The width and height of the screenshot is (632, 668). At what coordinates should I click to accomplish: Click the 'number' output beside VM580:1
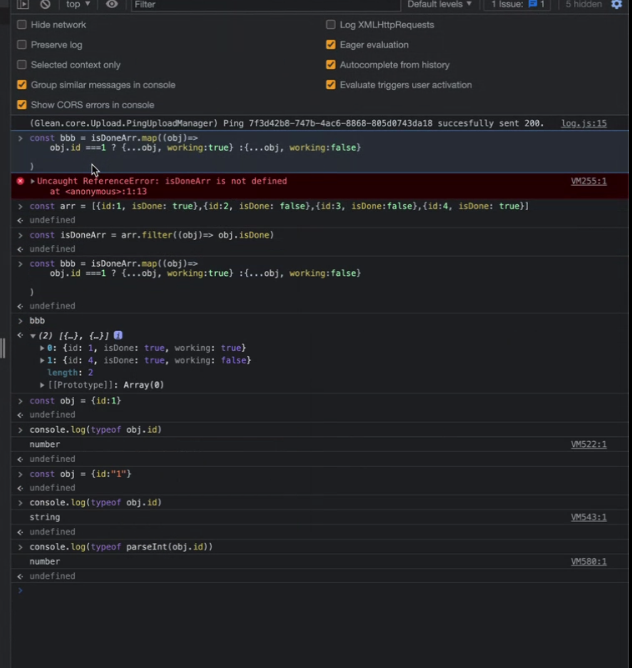tap(45, 561)
